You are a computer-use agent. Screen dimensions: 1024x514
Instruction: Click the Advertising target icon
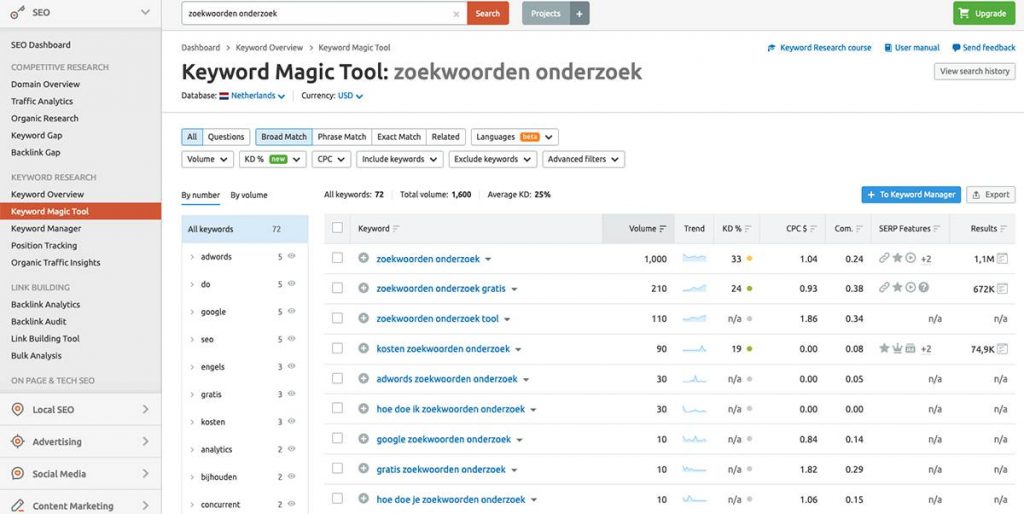pyautogui.click(x=18, y=442)
